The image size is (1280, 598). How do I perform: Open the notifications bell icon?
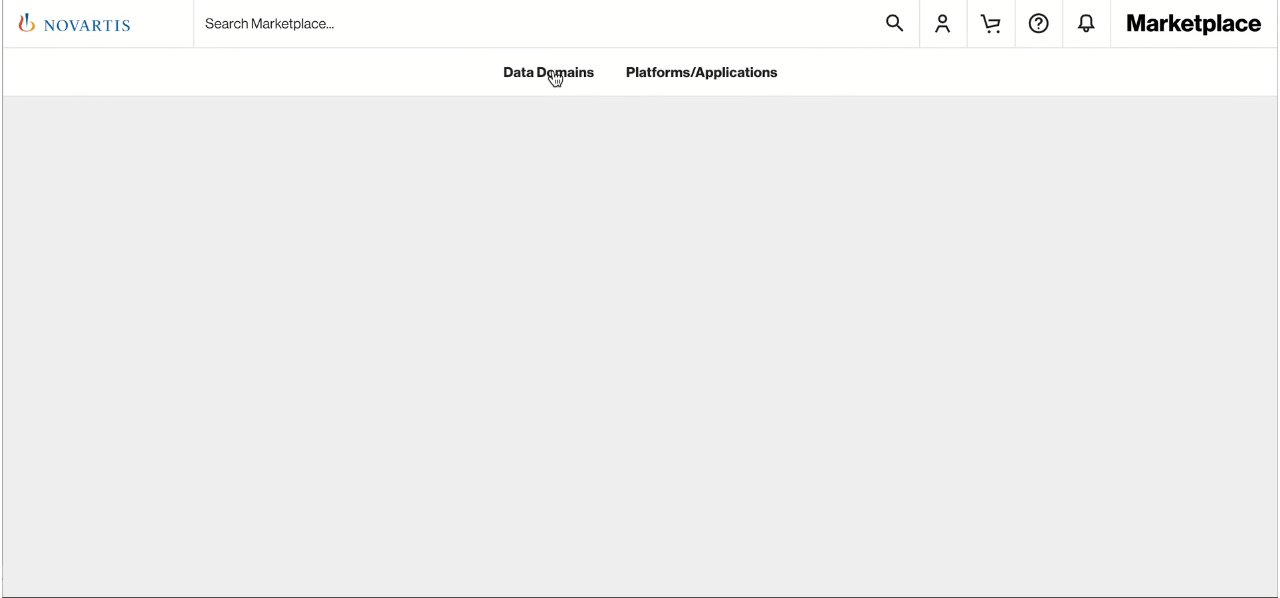click(1086, 24)
